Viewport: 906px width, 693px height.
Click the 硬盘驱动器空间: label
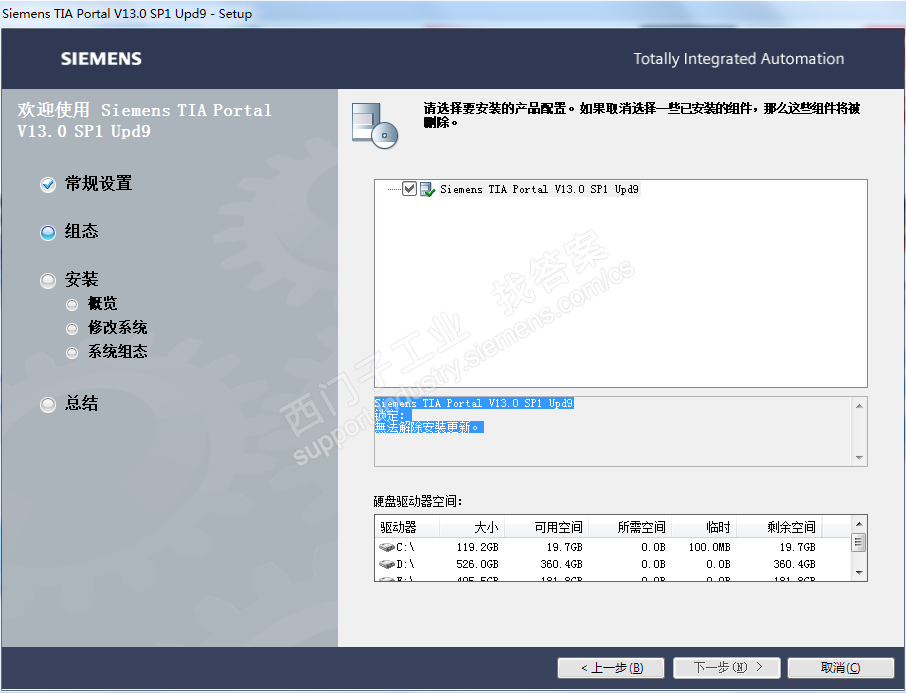coord(418,501)
